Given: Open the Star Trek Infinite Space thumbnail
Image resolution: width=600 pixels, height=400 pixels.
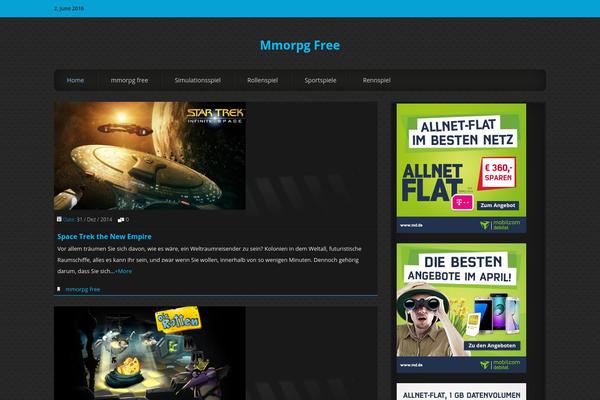Looking at the screenshot, I should point(150,156).
